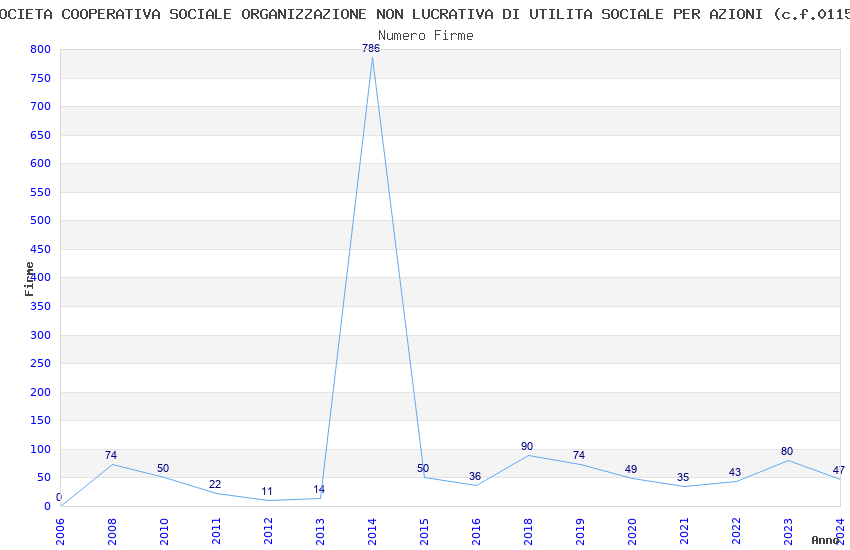Click the 22 data label

[x=215, y=484]
